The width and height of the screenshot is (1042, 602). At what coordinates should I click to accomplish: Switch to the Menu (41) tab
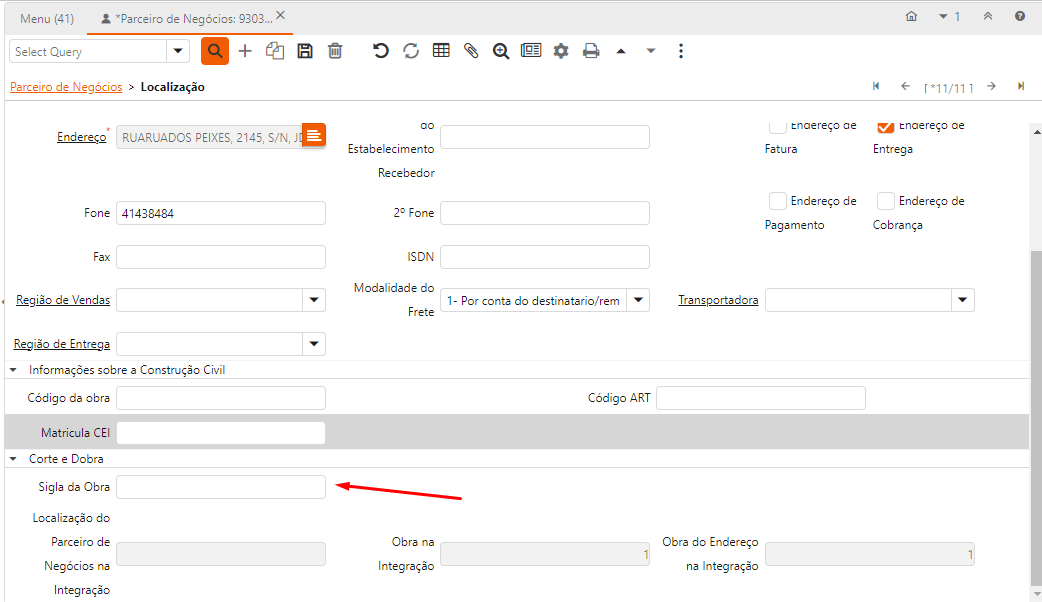tap(47, 18)
